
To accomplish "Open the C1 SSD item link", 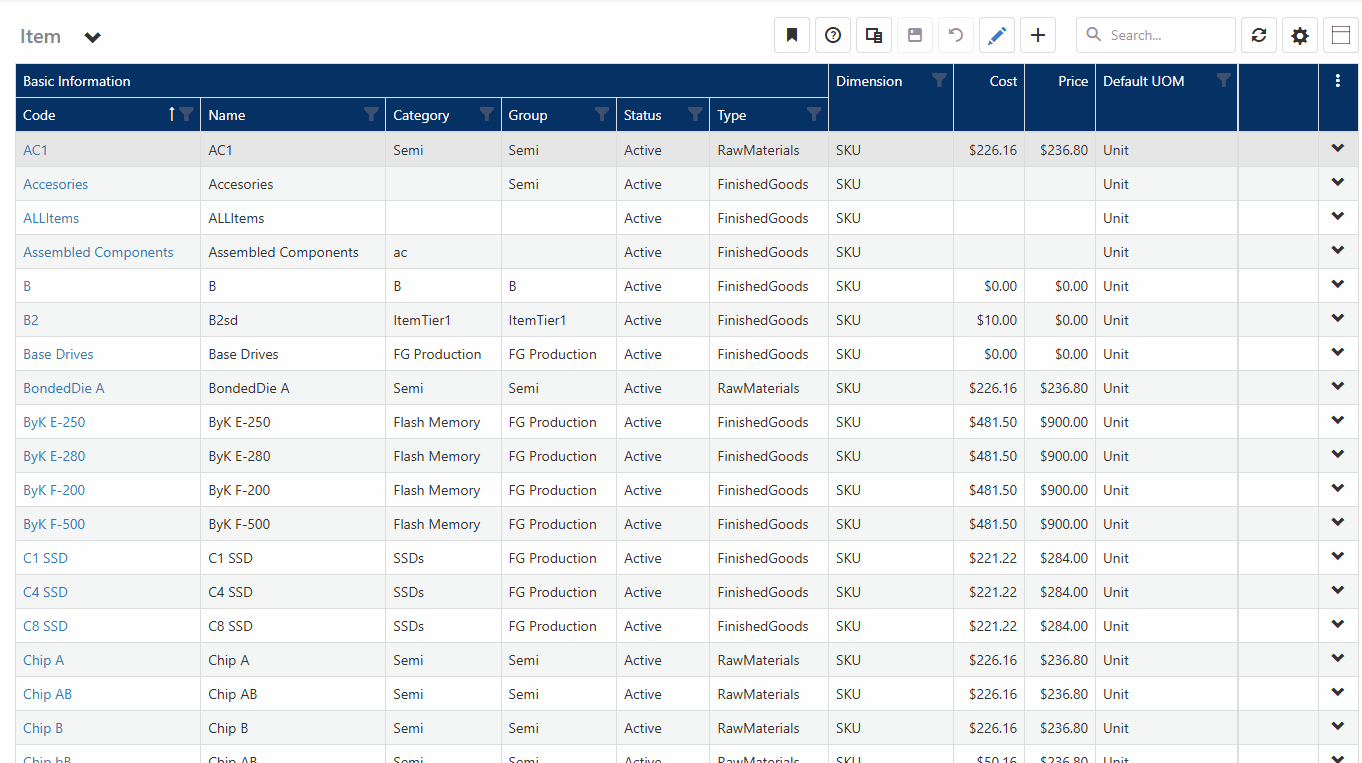I will click(x=45, y=558).
